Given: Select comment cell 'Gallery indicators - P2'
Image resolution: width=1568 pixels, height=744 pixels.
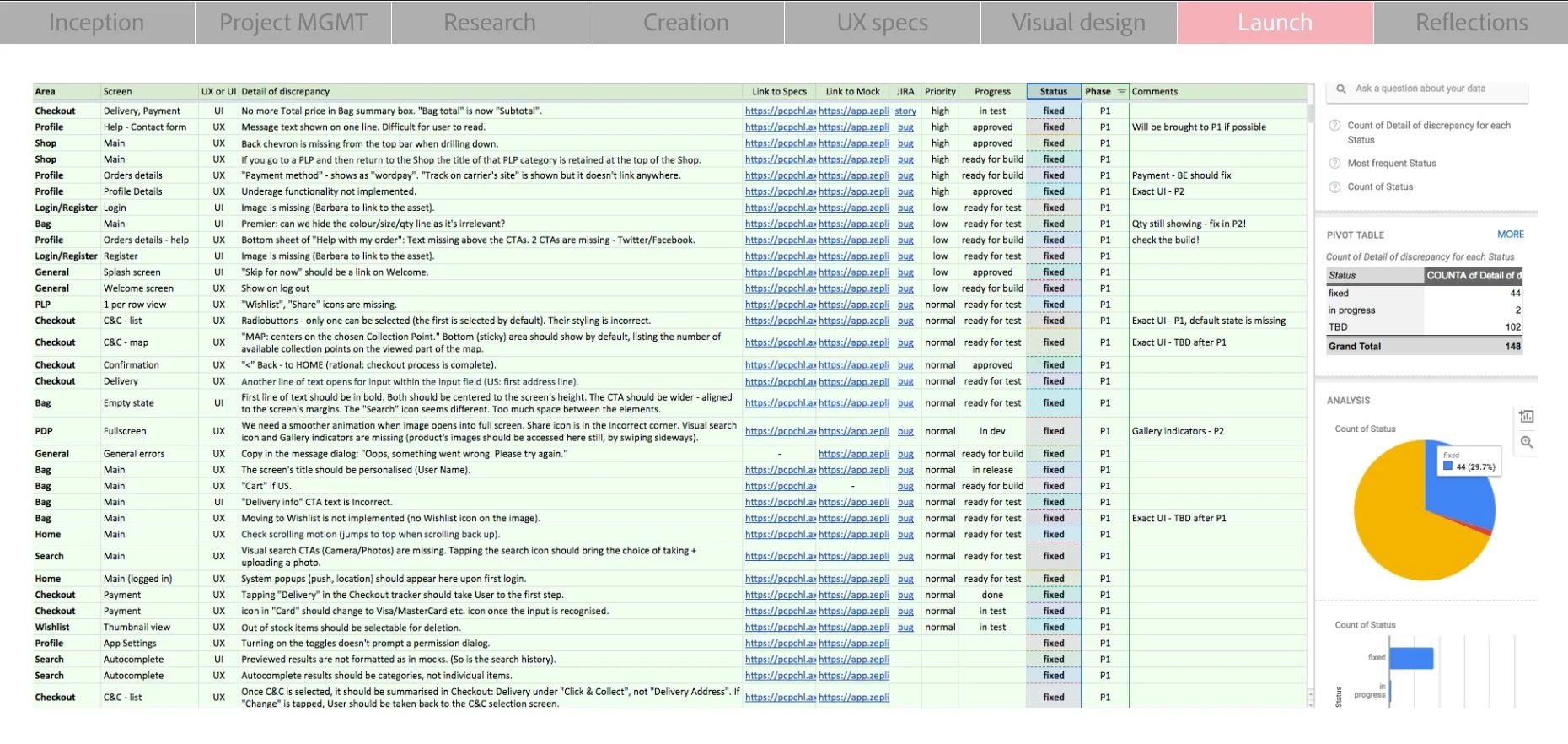Looking at the screenshot, I should 1217,431.
